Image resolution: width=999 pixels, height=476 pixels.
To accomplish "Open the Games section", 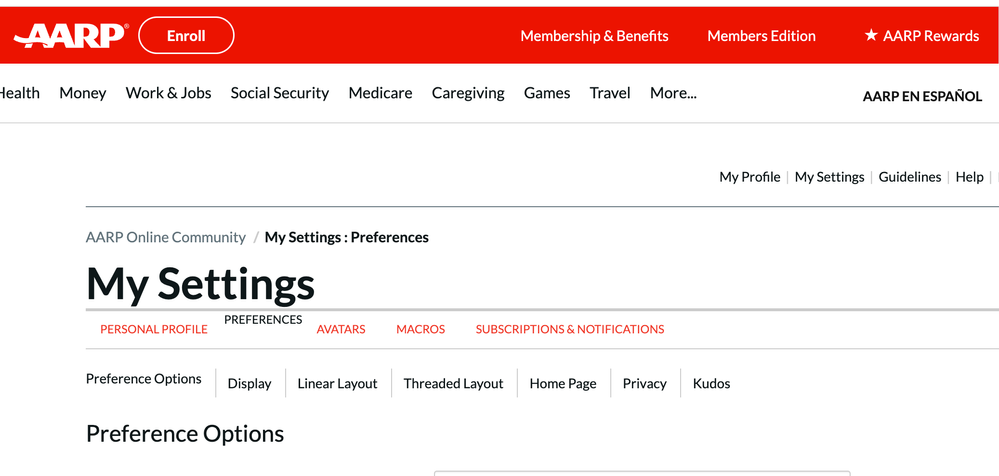I will coord(547,93).
